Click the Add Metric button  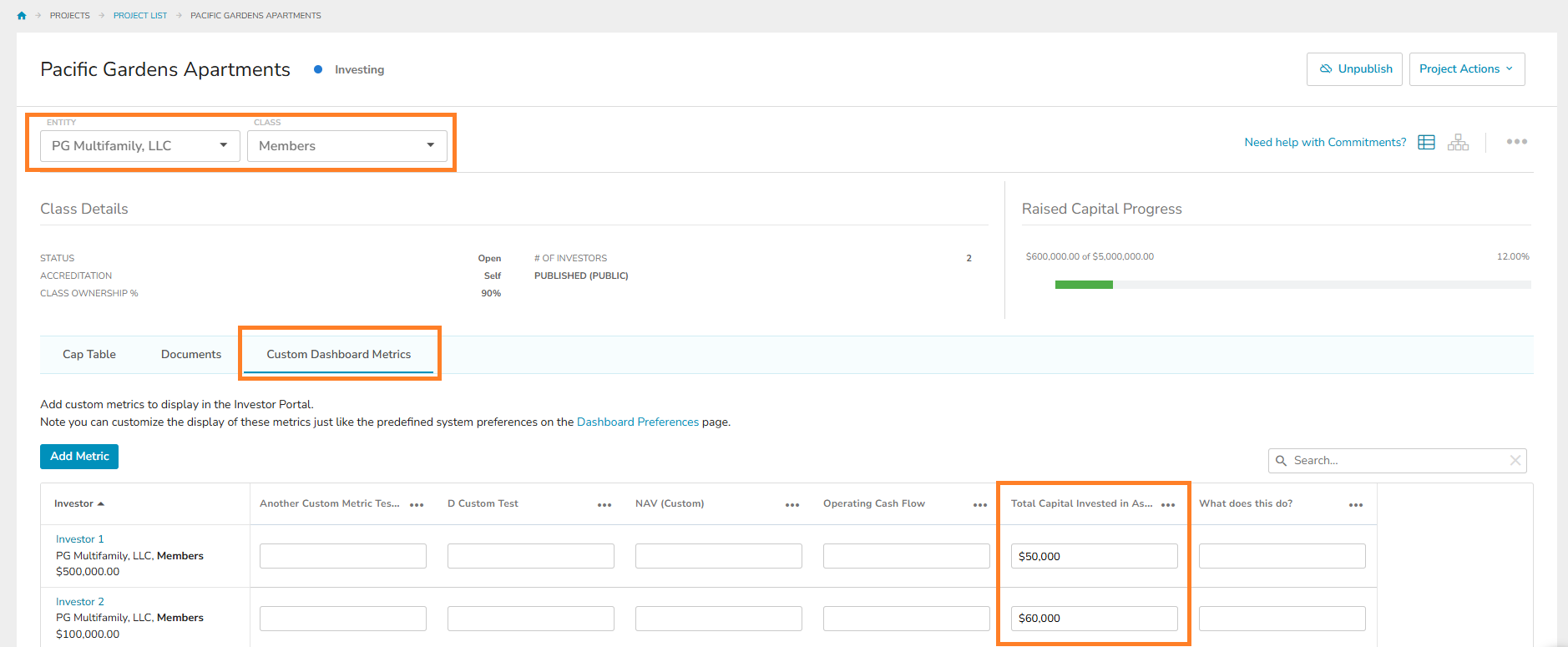(x=79, y=457)
